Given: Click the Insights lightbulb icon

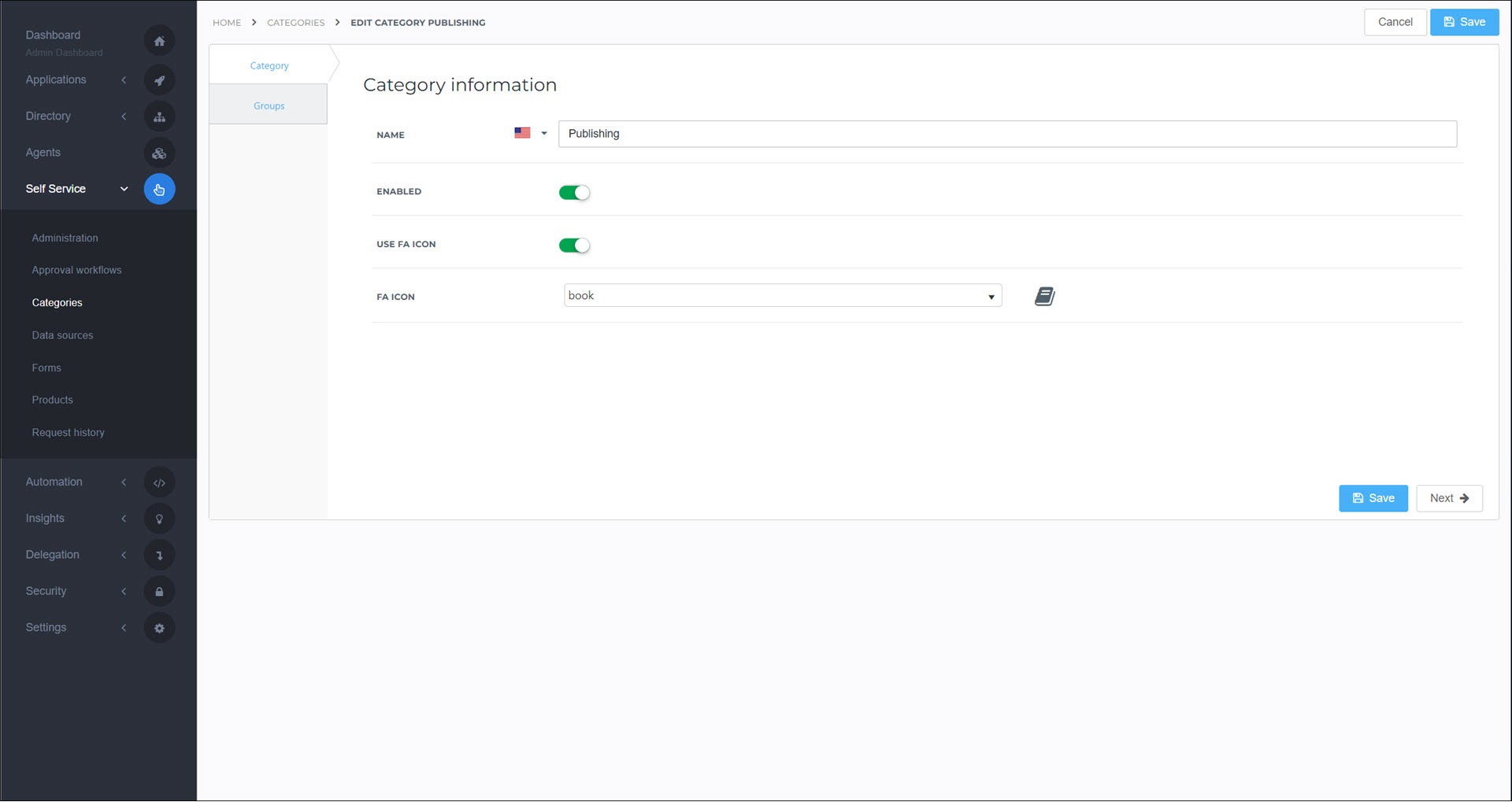Looking at the screenshot, I should point(159,519).
